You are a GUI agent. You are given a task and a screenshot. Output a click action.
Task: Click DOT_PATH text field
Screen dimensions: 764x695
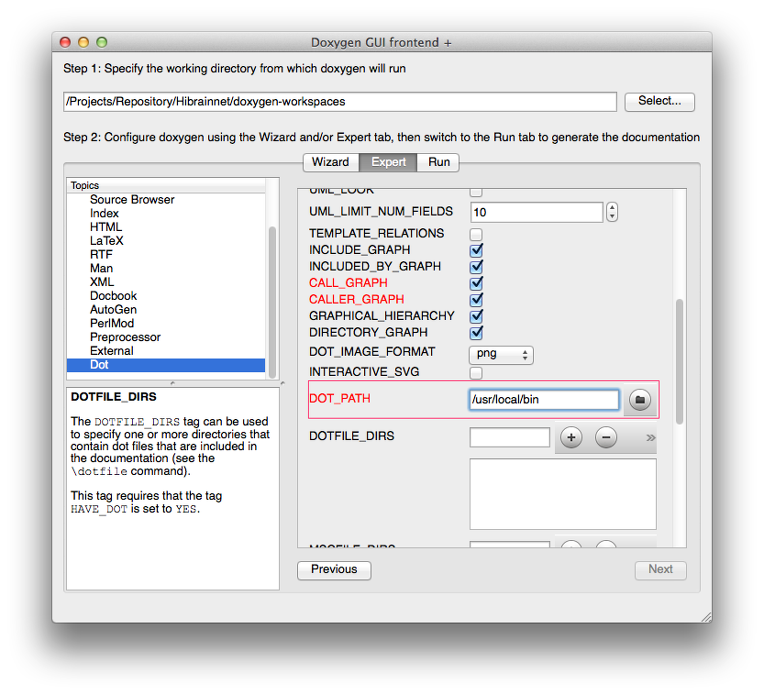pyautogui.click(x=544, y=400)
